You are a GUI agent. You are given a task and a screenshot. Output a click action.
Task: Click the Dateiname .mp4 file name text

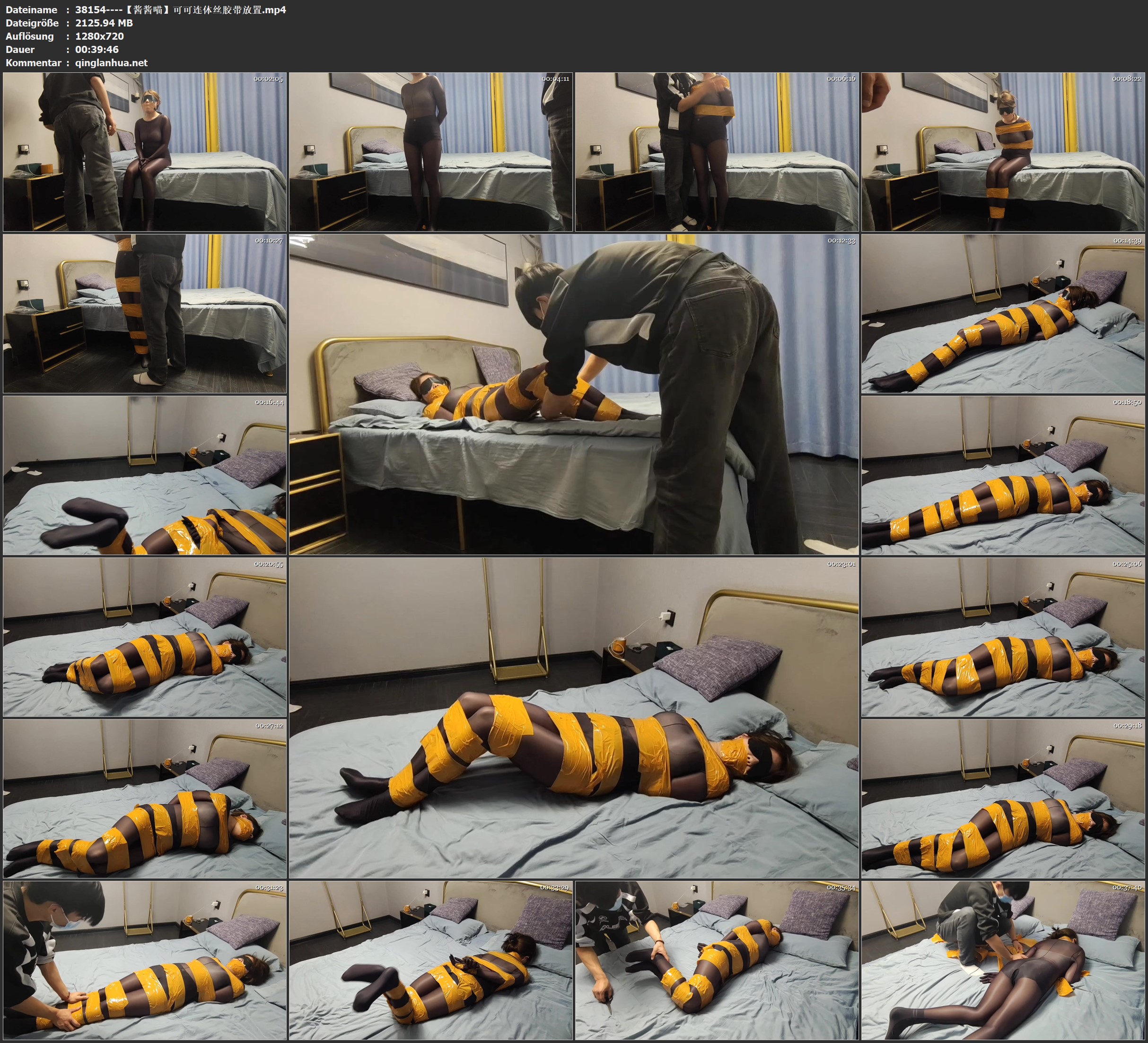181,9
